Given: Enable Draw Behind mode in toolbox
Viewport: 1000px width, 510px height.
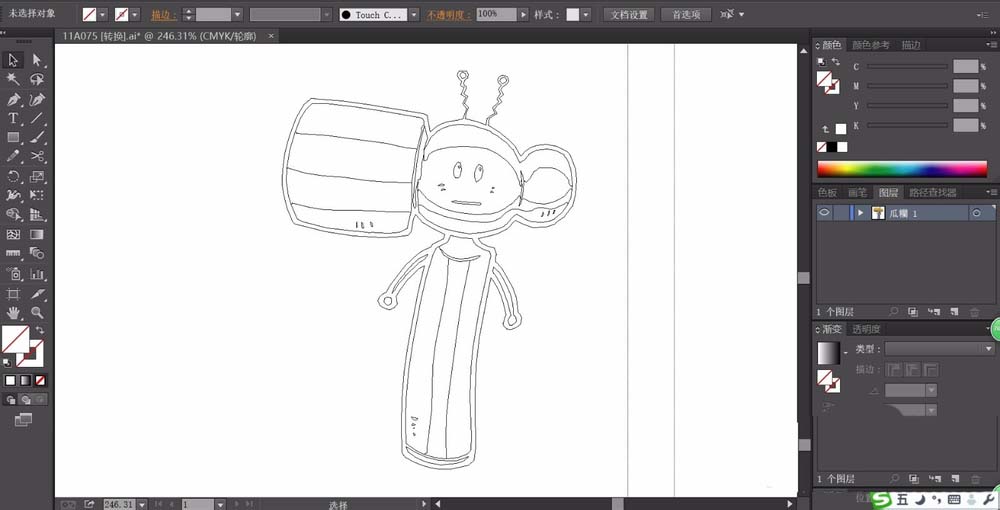Looking at the screenshot, I should (x=26, y=400).
